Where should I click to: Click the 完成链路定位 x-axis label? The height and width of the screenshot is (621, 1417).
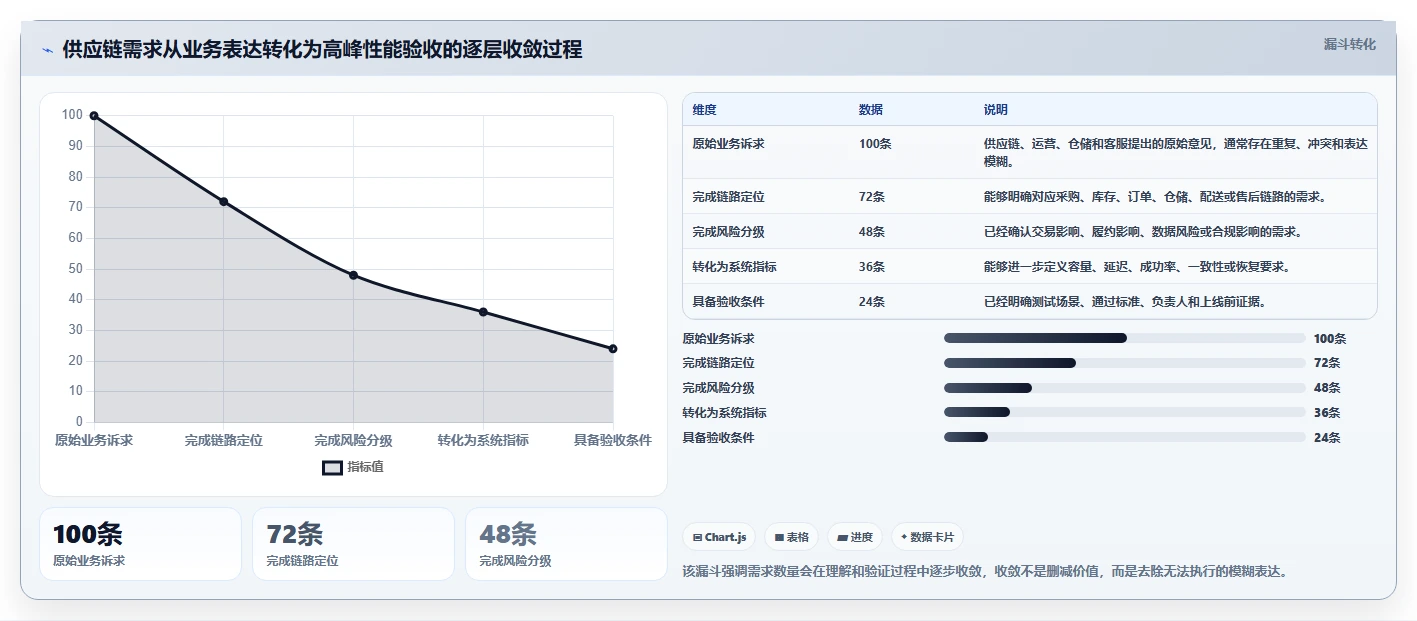224,440
